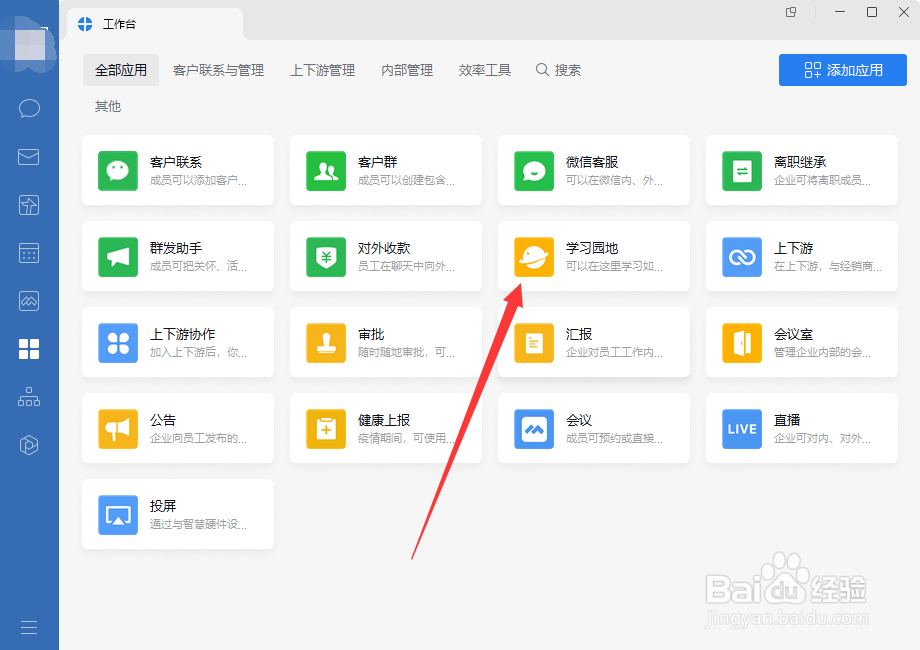Open the hamburger menu at sidebar bottom
The width and height of the screenshot is (920, 650).
pos(29,627)
